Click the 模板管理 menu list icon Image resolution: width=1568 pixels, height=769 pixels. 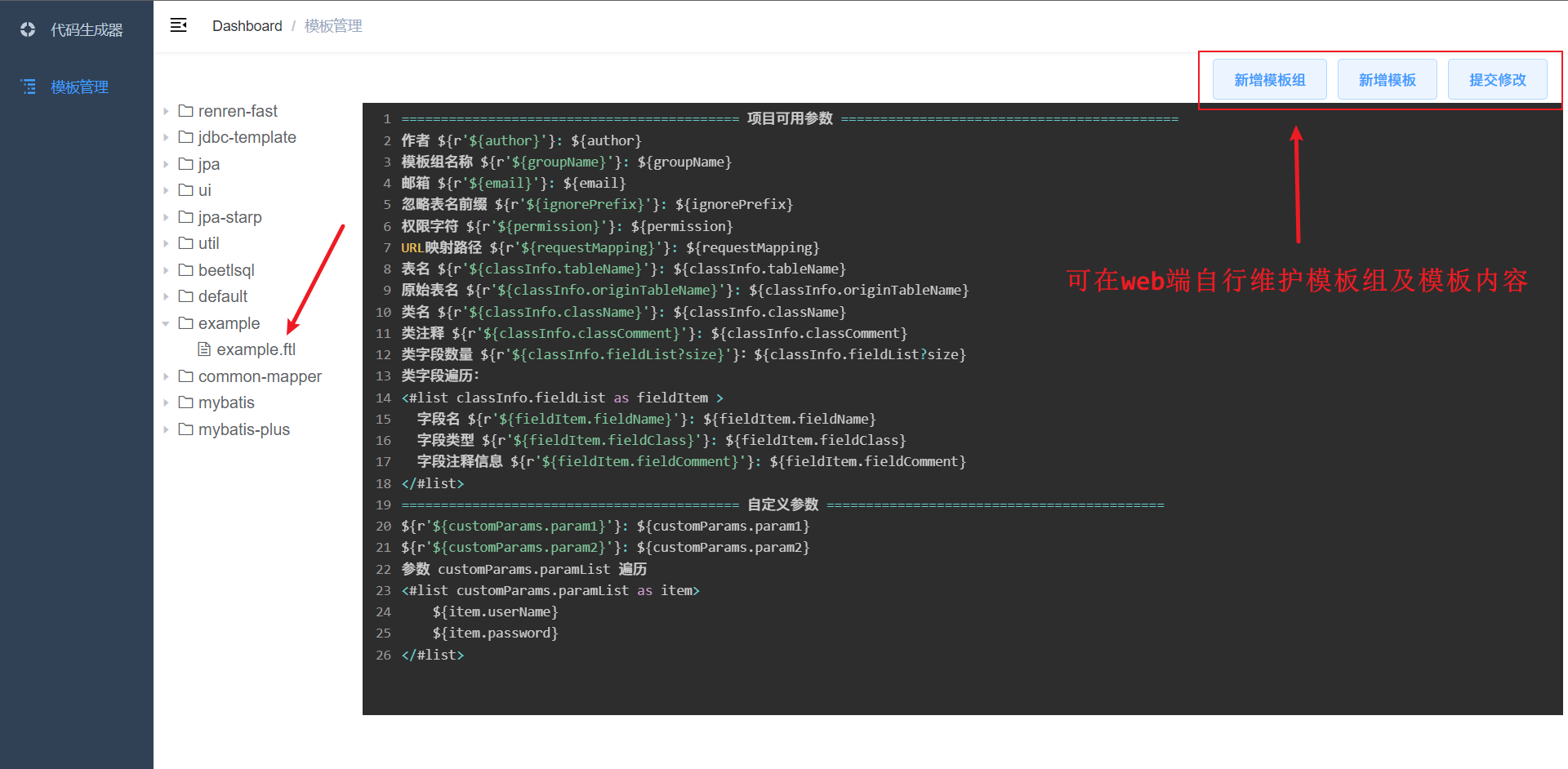click(29, 87)
